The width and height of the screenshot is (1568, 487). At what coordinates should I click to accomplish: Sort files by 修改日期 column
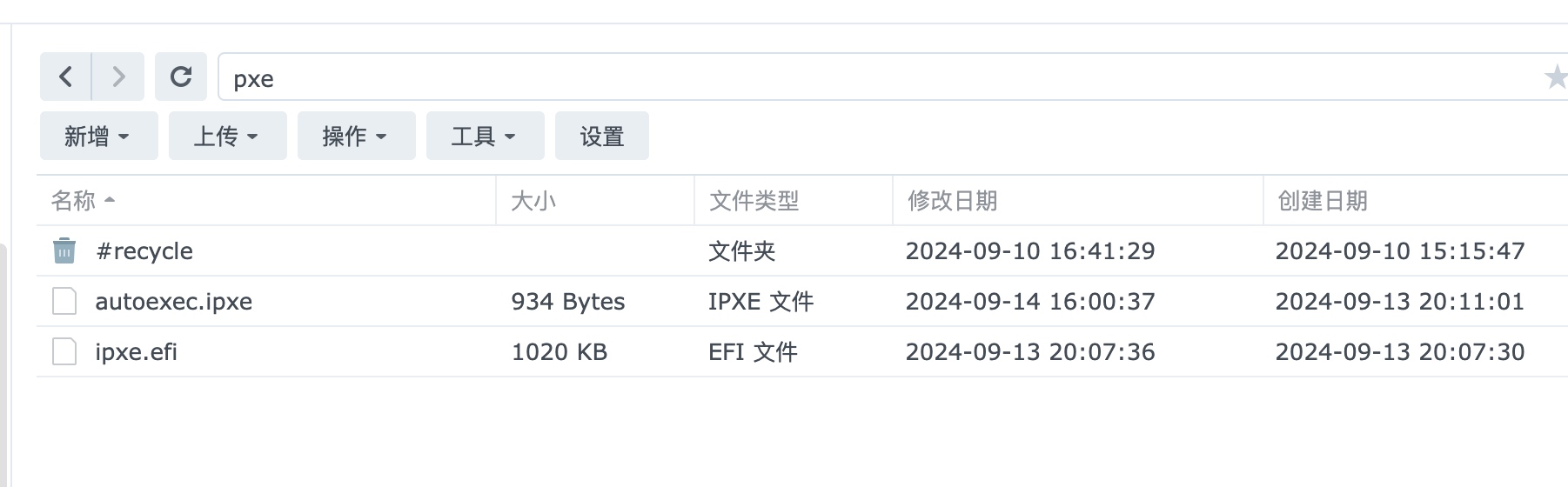click(1078, 201)
